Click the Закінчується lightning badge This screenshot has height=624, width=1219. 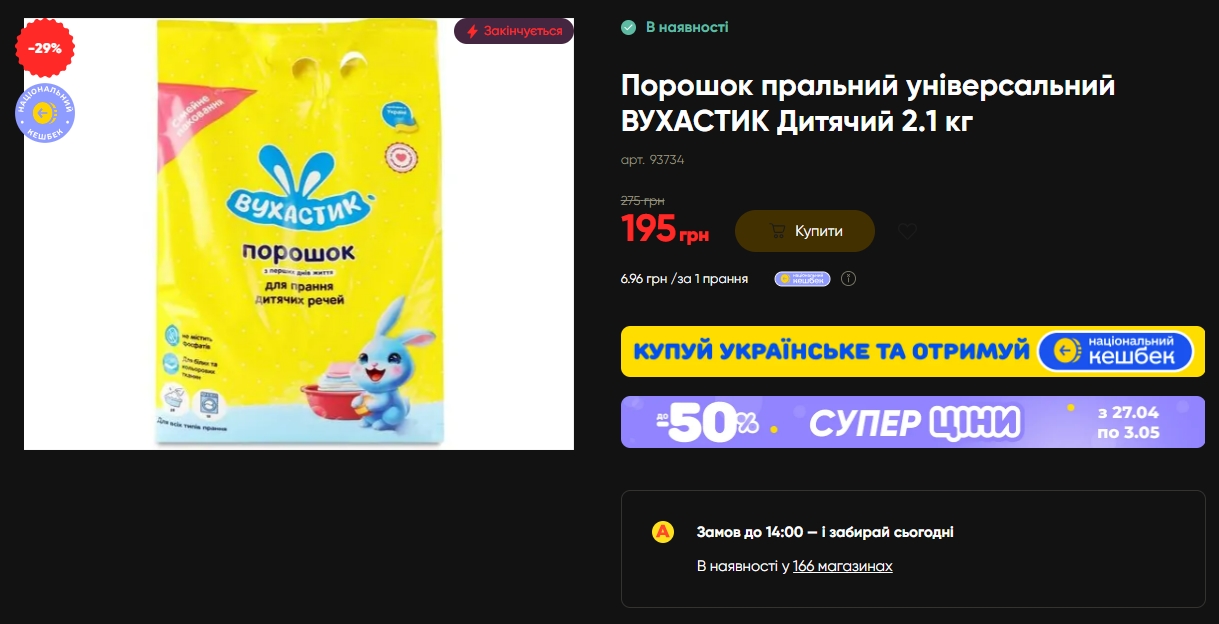point(514,31)
